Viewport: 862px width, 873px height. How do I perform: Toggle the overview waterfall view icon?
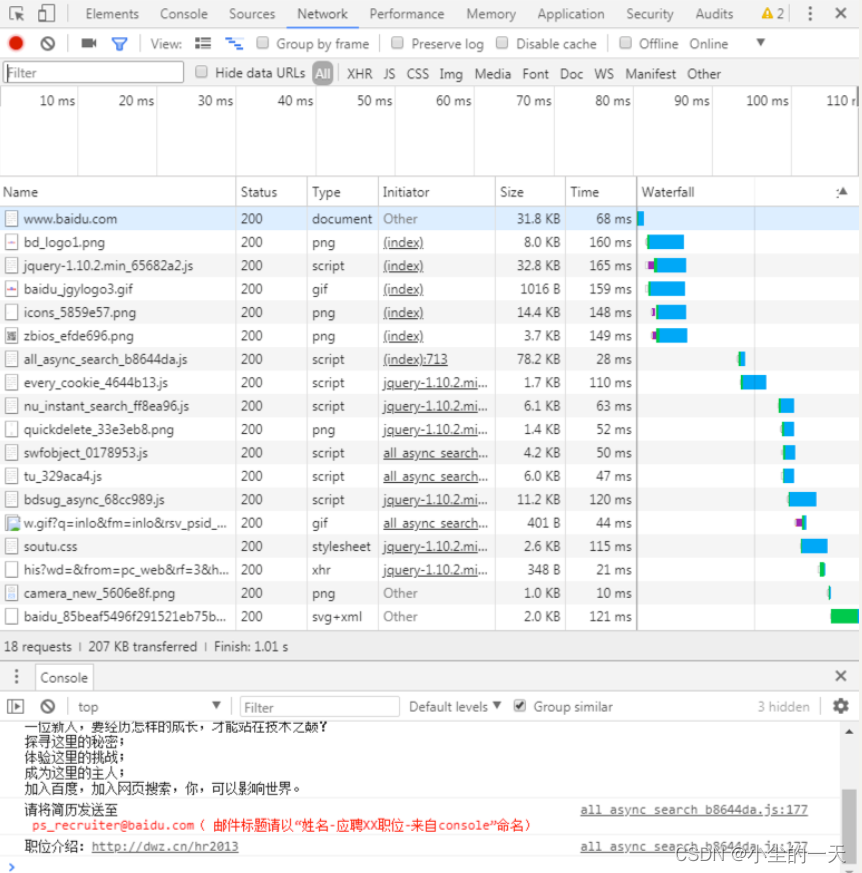pyautogui.click(x=234, y=43)
